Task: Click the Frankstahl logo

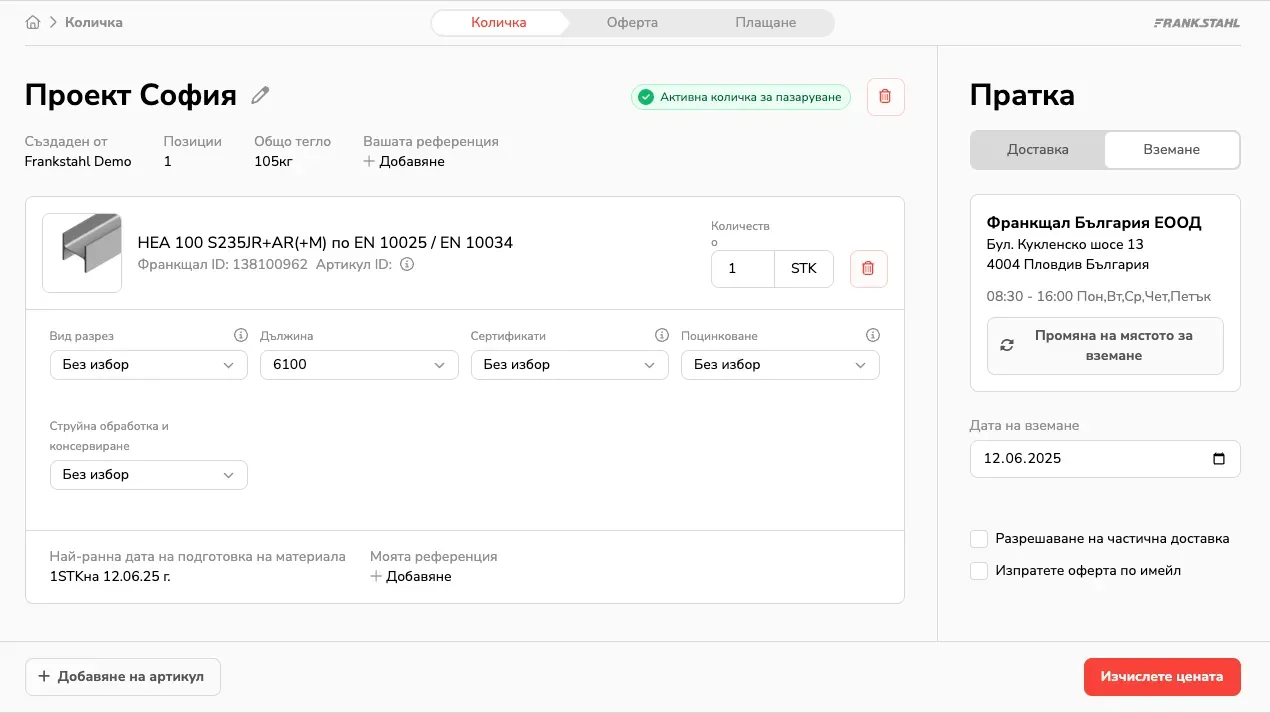Action: point(1196,22)
